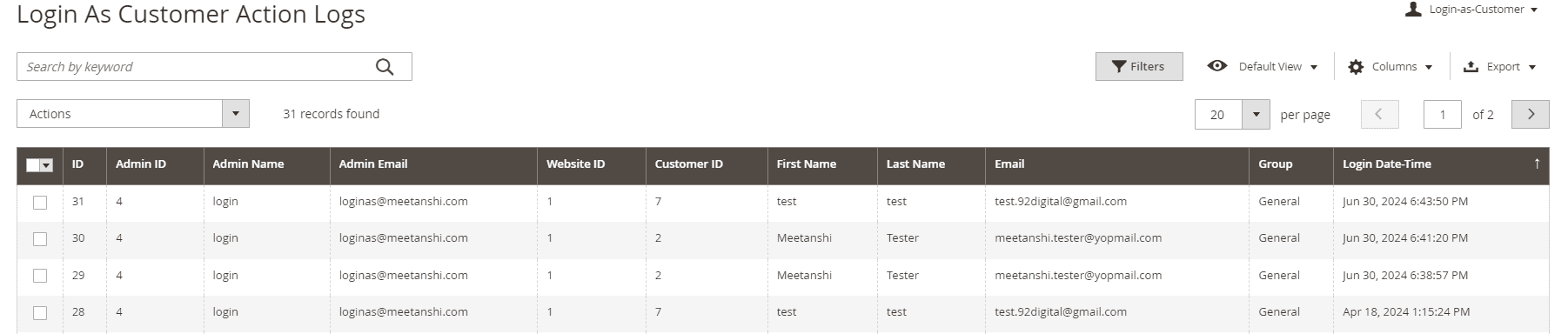This screenshot has height=334, width=1568.
Task: Click the Export upload icon
Action: pos(1471,66)
